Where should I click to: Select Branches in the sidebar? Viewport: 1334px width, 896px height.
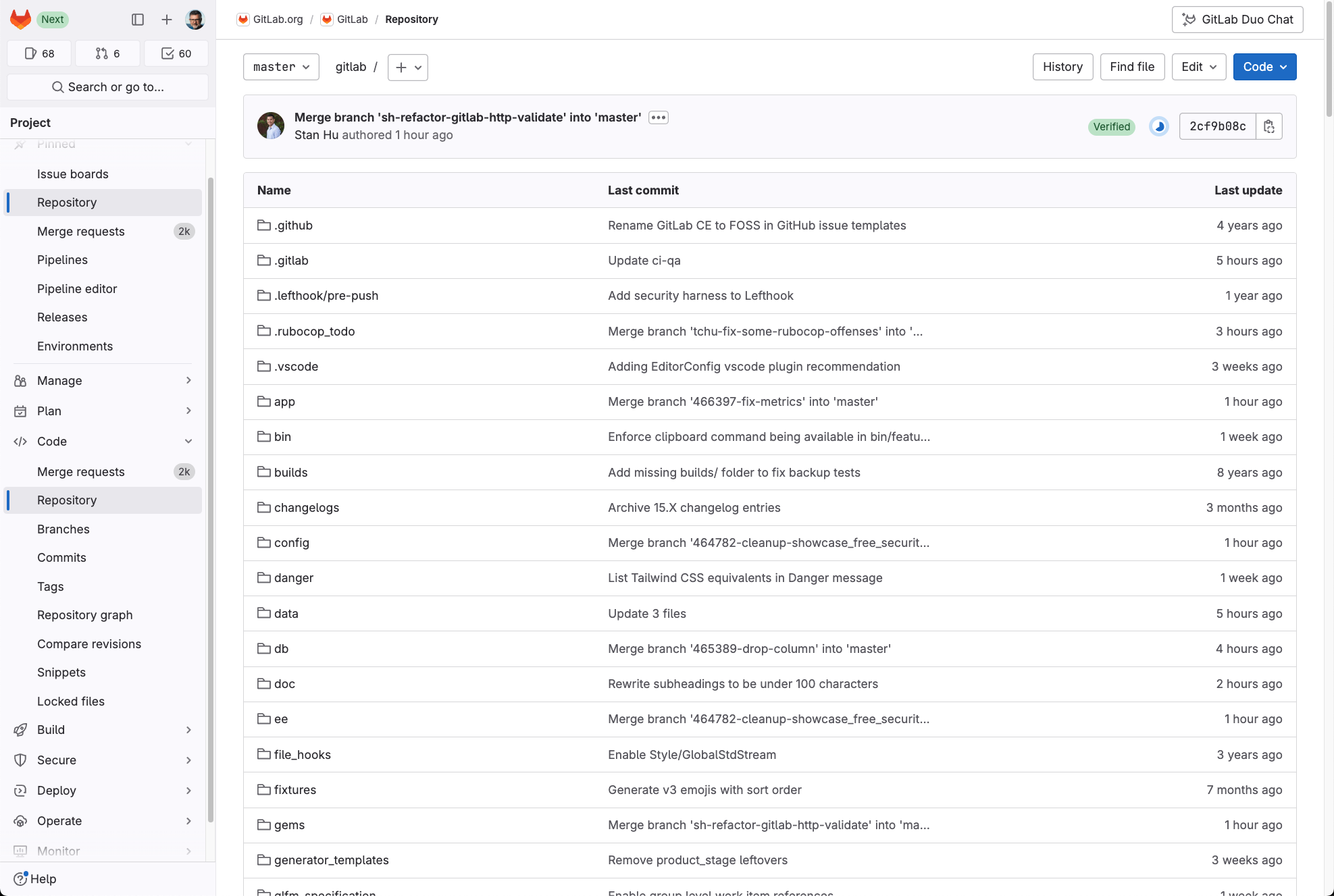point(63,529)
